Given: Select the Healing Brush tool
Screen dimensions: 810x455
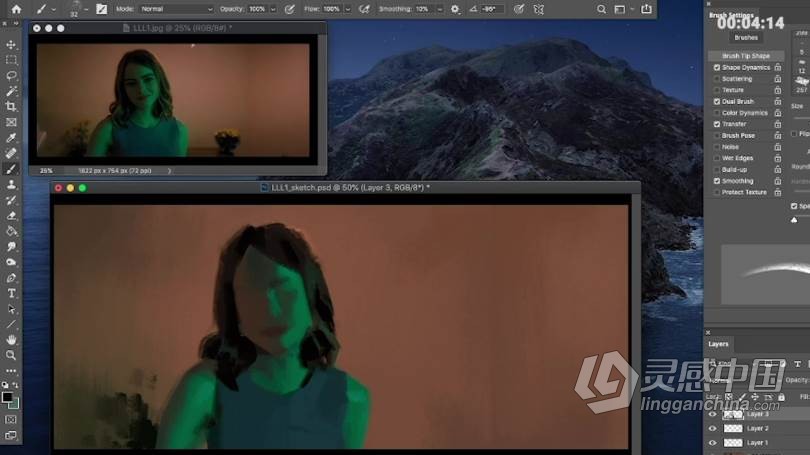Looking at the screenshot, I should point(11,153).
